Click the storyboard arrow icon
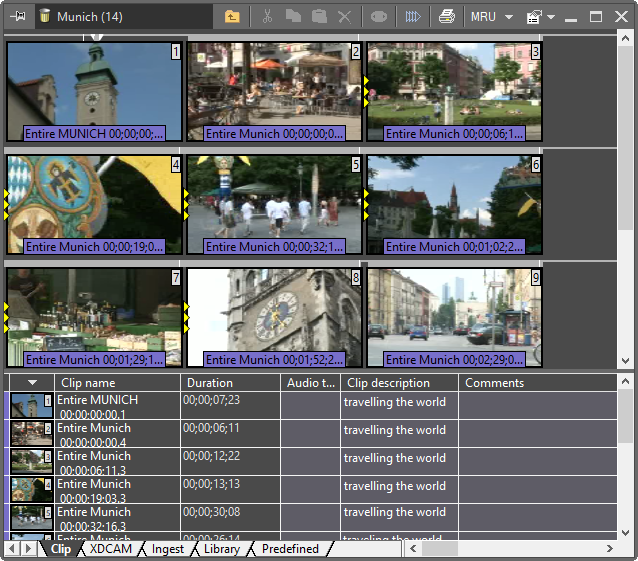638x561 pixels. (413, 17)
